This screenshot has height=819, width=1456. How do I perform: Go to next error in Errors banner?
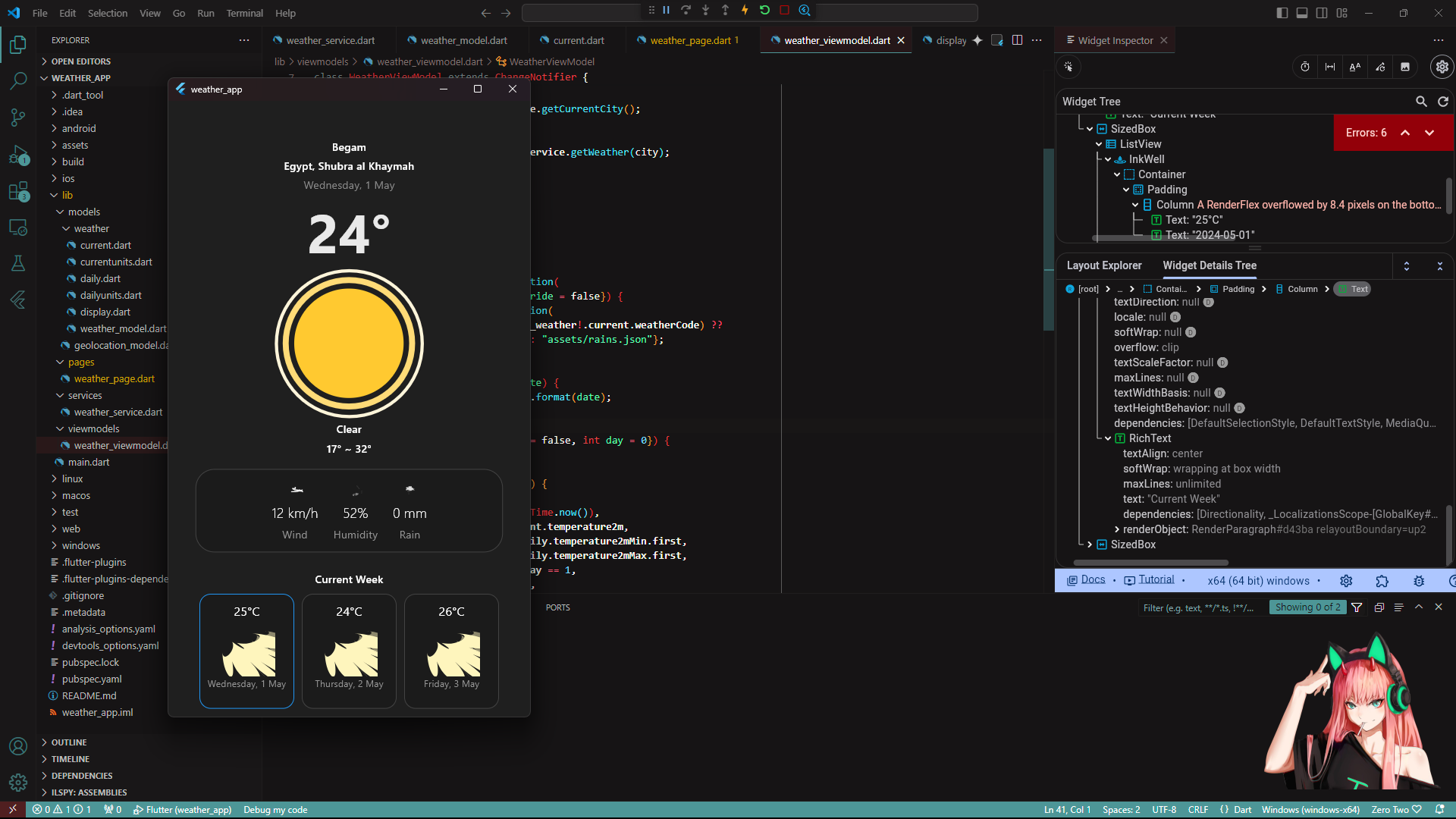[x=1429, y=133]
